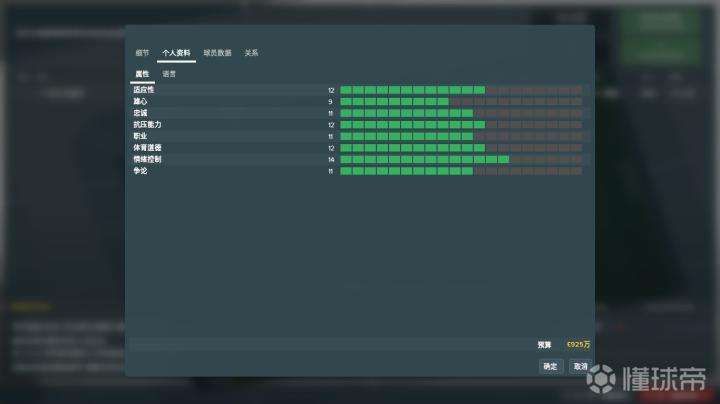The image size is (720, 404).
Task: Open the 细节 tab
Action: click(142, 53)
